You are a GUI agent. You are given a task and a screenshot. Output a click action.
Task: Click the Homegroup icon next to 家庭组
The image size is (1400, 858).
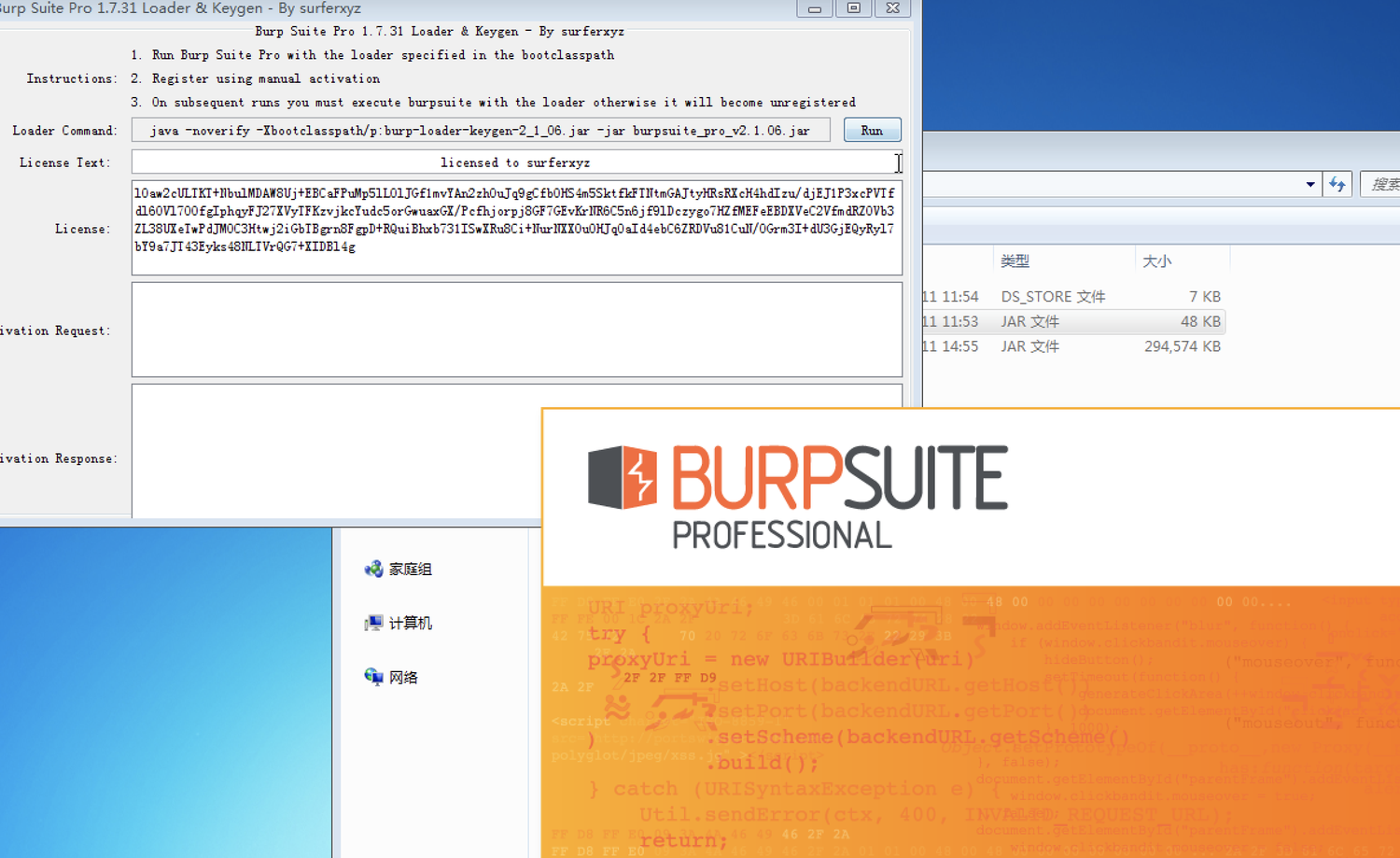pos(373,569)
